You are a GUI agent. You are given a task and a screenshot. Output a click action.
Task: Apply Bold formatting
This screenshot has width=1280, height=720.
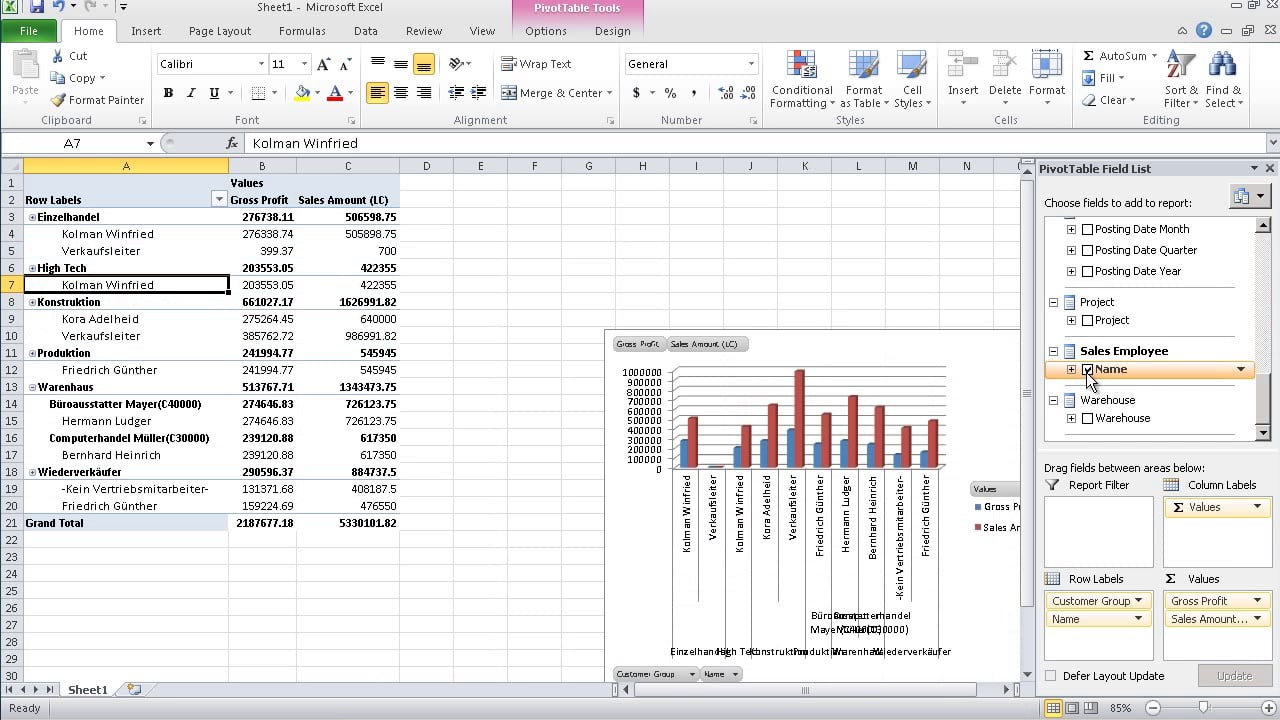(168, 93)
